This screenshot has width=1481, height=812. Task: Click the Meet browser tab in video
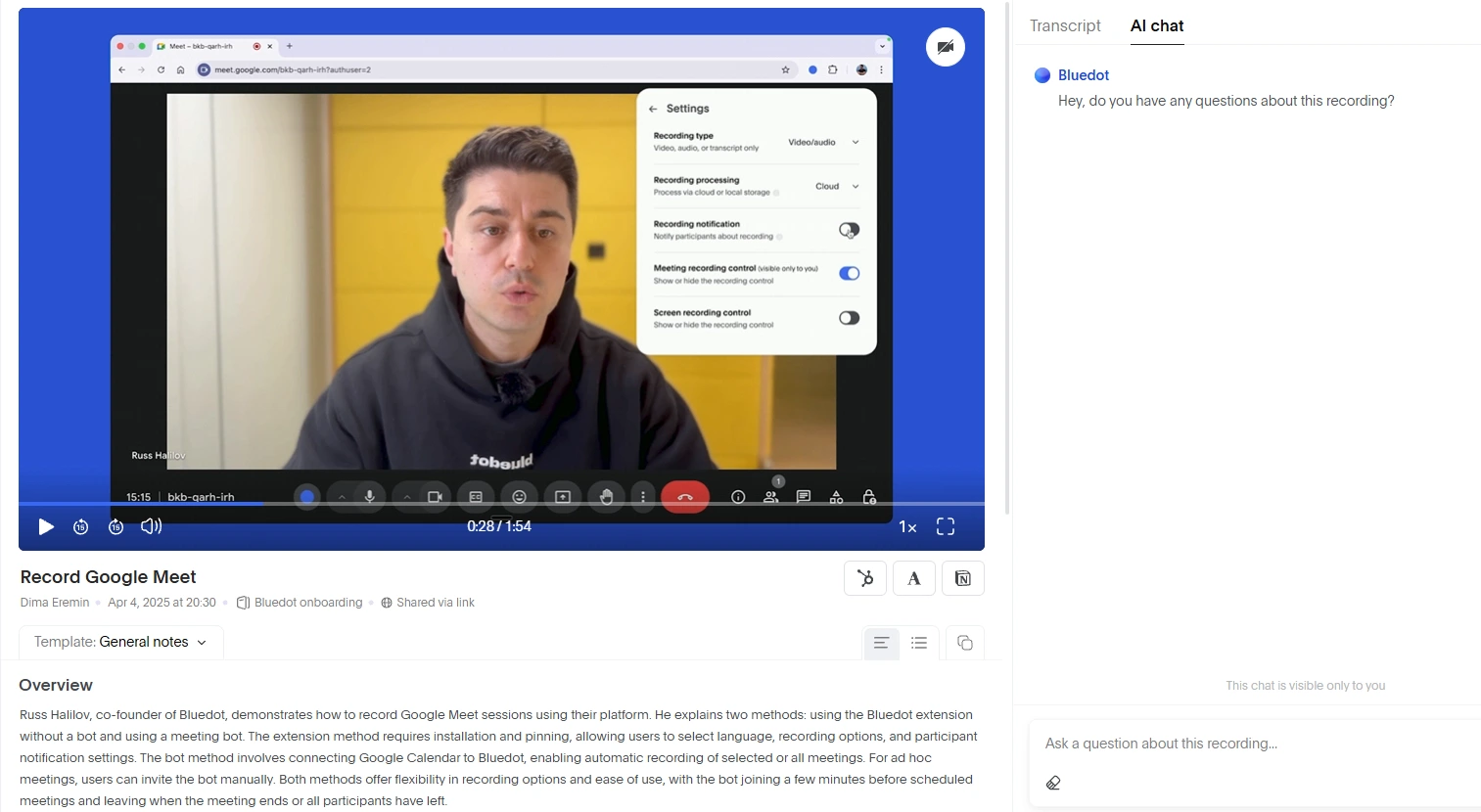pyautogui.click(x=215, y=46)
